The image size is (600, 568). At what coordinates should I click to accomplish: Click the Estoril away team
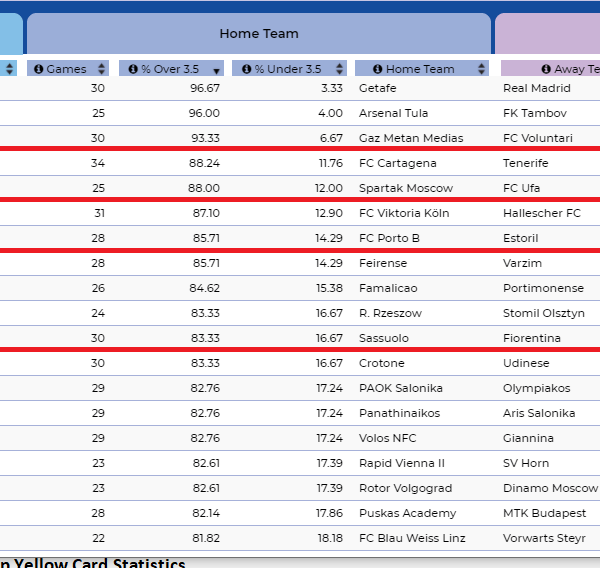click(x=521, y=238)
